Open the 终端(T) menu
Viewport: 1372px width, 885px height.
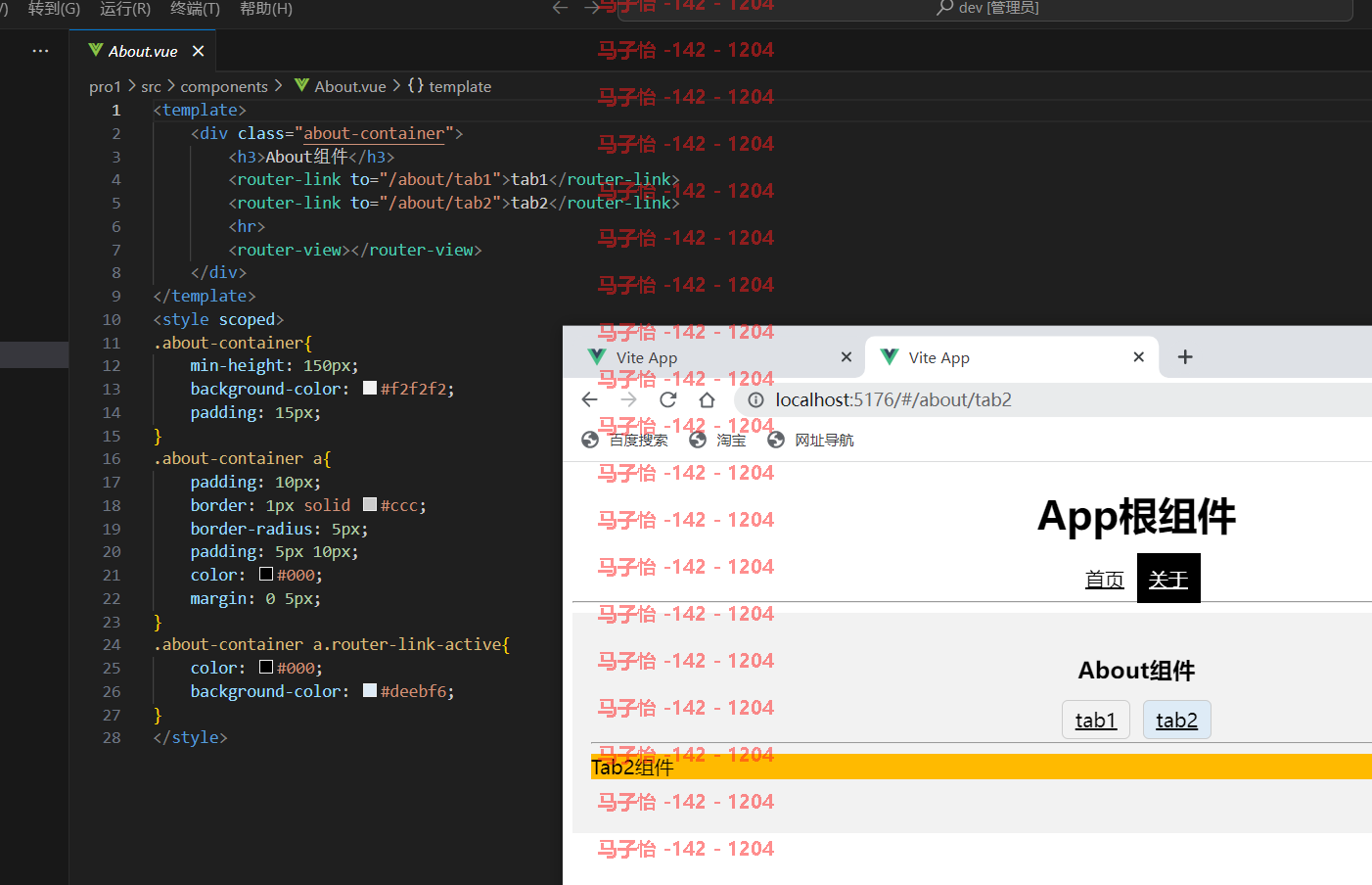point(195,9)
